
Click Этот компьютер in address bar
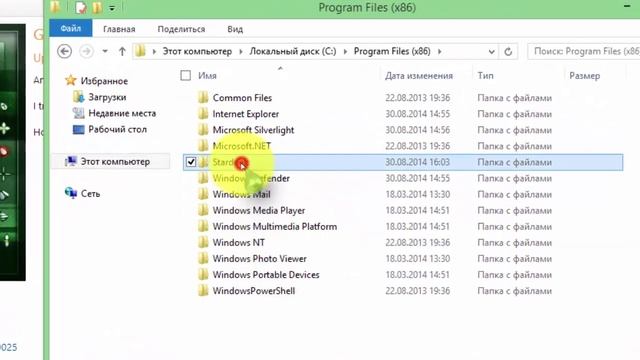pyautogui.click(x=197, y=51)
